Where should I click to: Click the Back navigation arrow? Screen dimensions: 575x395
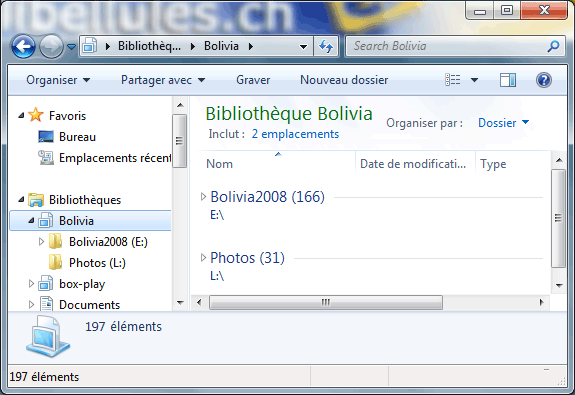coord(23,47)
